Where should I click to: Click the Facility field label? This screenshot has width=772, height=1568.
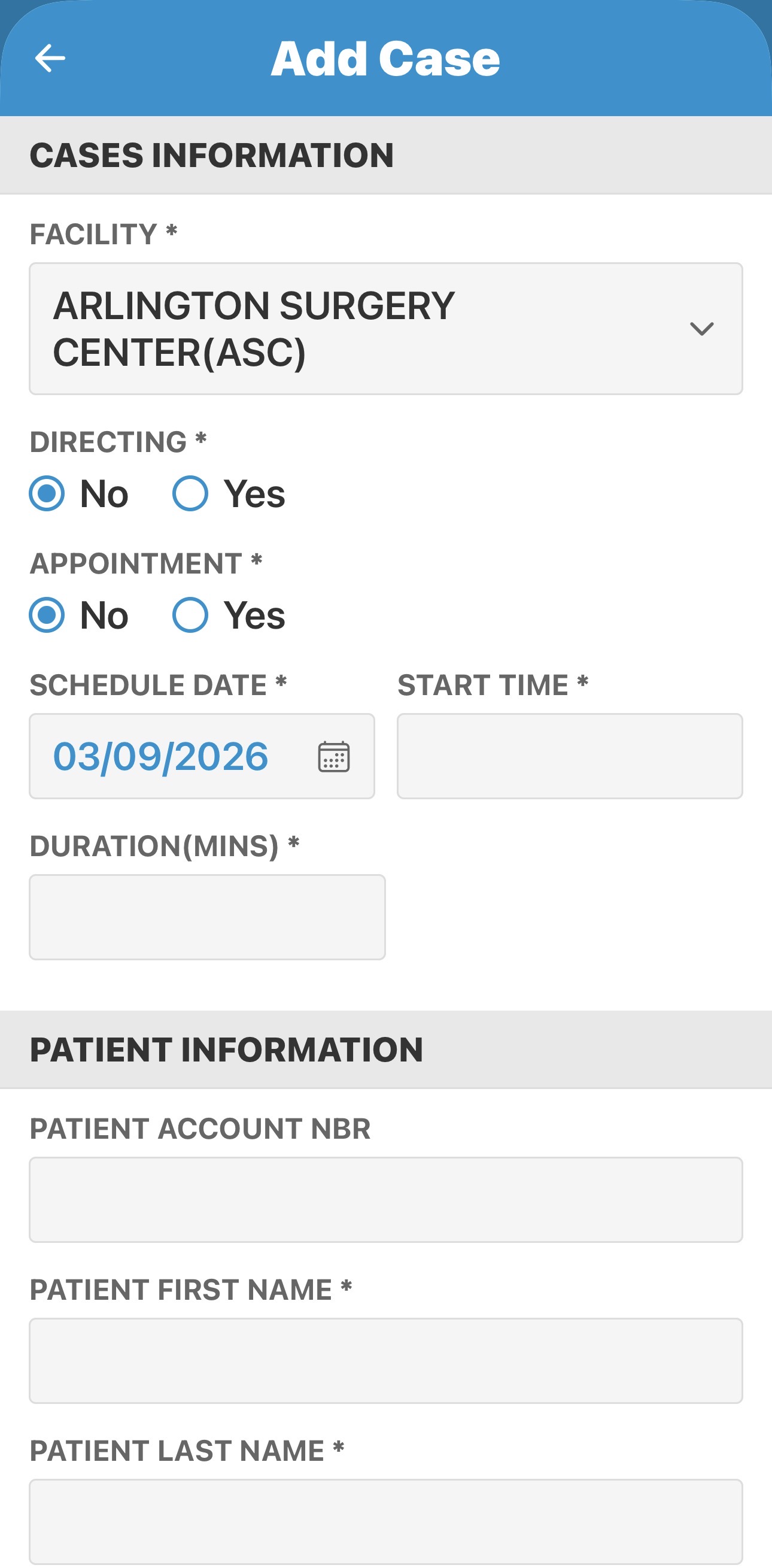[94, 234]
